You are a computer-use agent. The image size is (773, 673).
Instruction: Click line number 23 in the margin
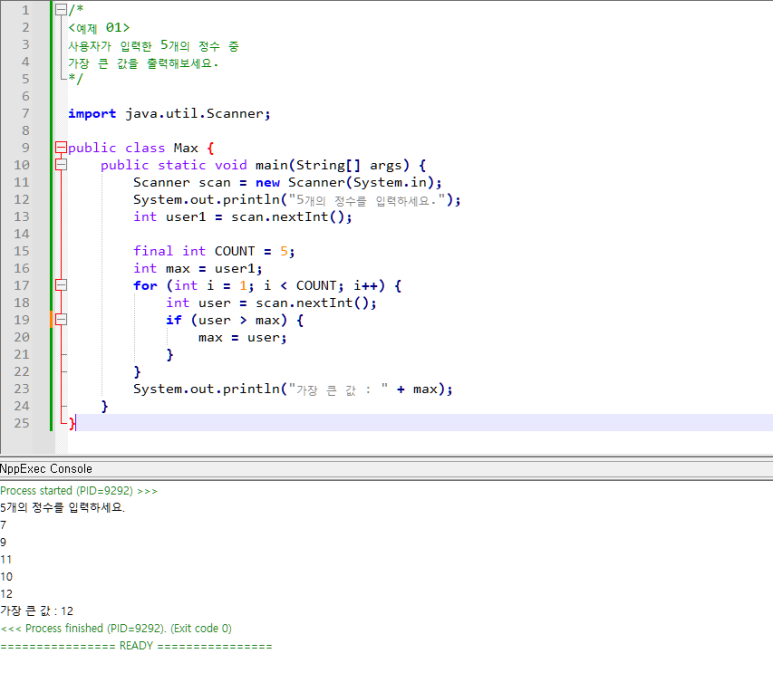coord(22,389)
